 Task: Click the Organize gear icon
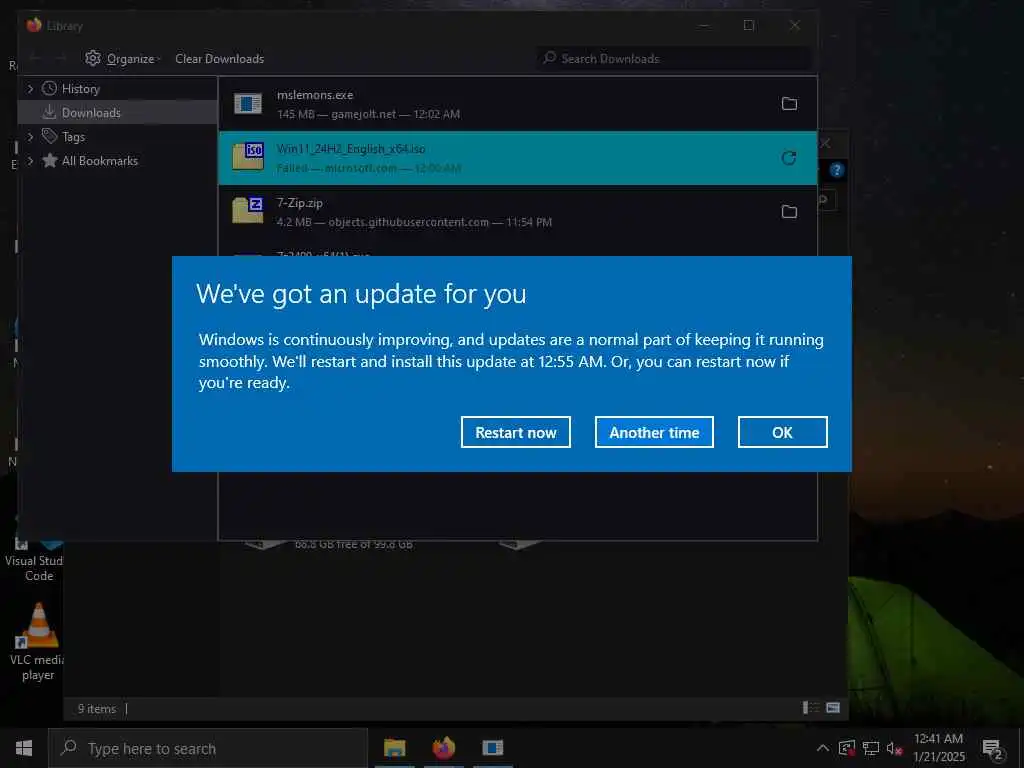93,58
